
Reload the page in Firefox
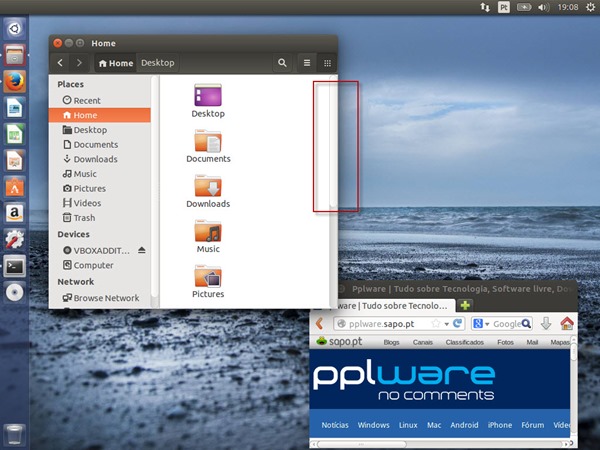[x=458, y=324]
